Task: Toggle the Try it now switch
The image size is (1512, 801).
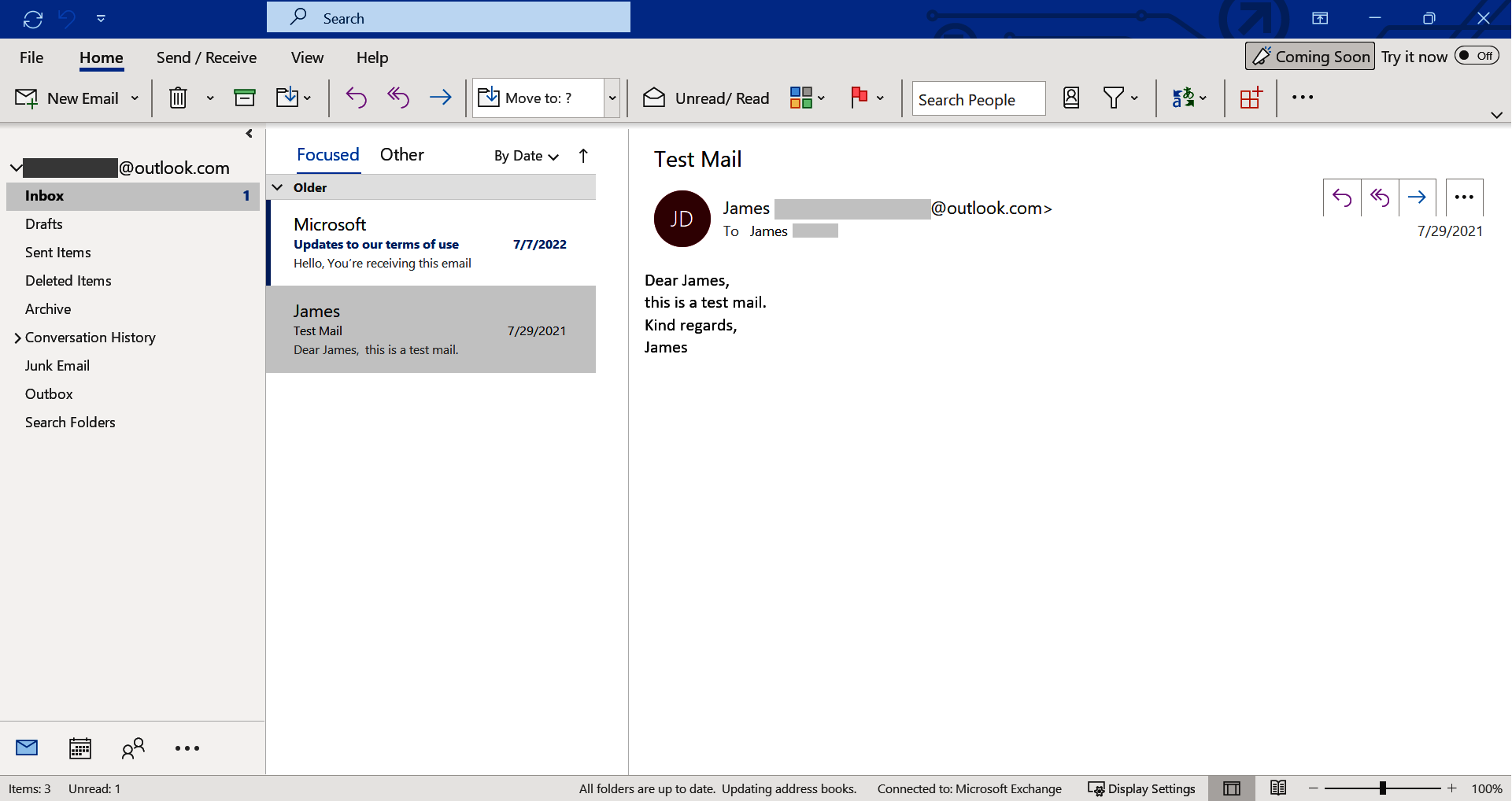Action: 1476,56
